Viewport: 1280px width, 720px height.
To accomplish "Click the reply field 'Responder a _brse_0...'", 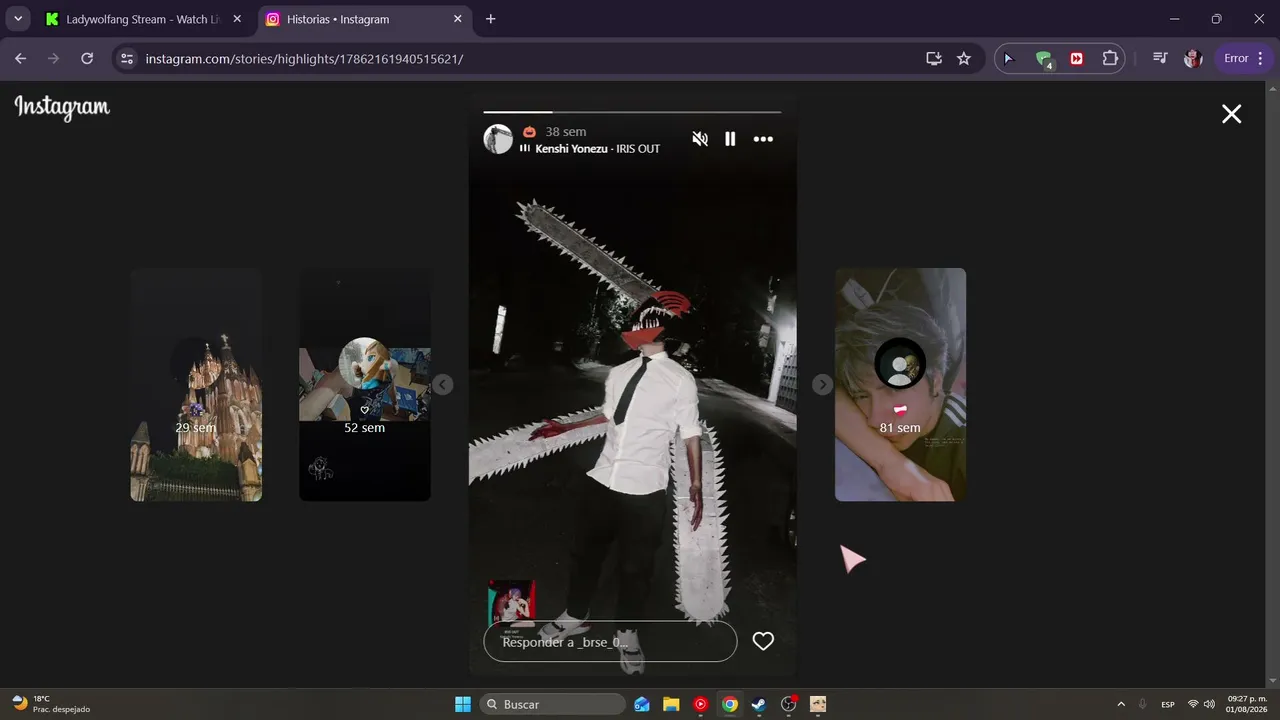I will click(610, 642).
